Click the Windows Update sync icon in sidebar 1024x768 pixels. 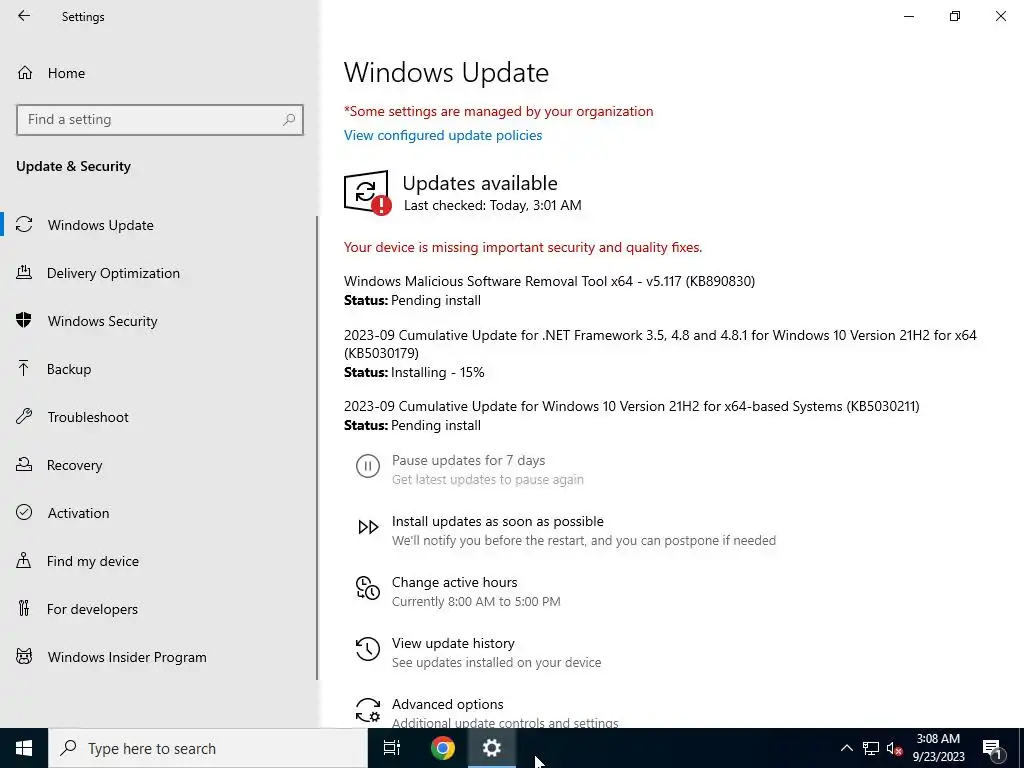pyautogui.click(x=24, y=225)
